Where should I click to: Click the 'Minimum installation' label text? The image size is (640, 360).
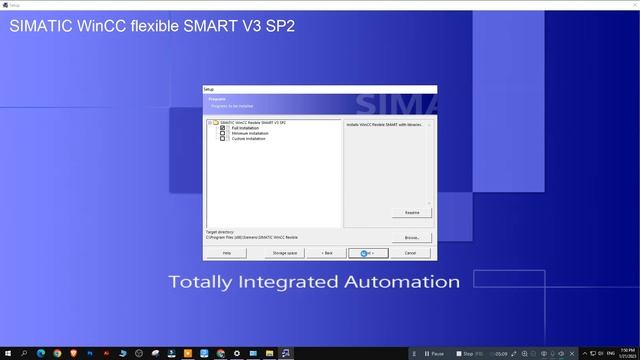(250, 133)
